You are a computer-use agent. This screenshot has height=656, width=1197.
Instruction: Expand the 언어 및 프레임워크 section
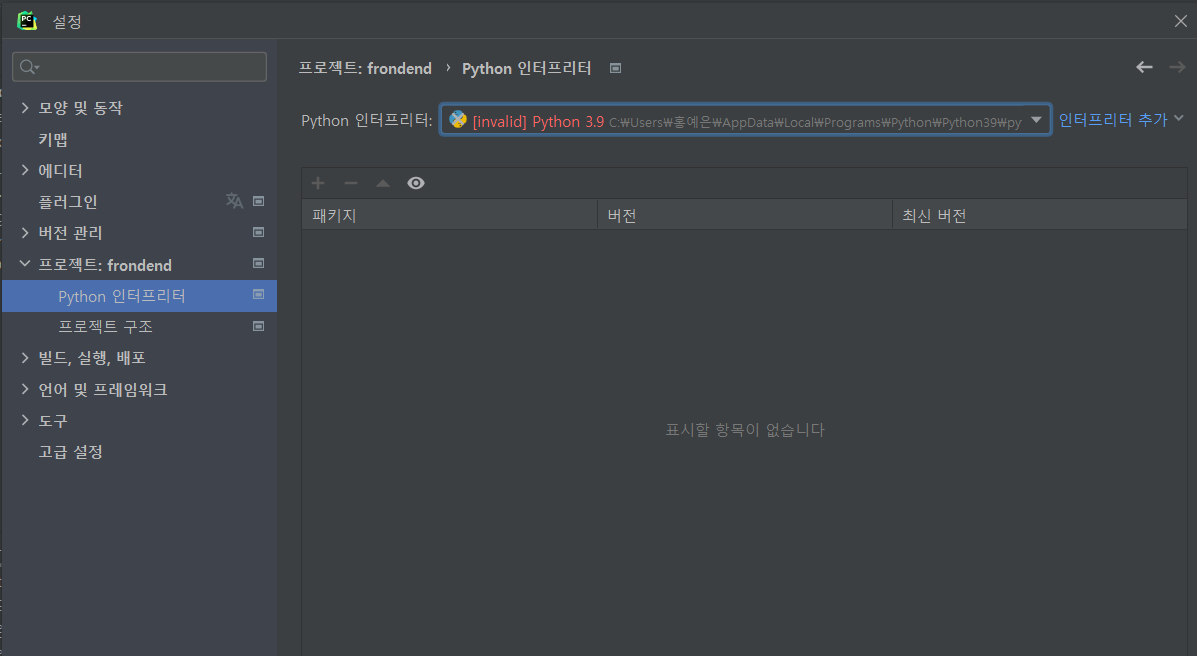tap(25, 389)
